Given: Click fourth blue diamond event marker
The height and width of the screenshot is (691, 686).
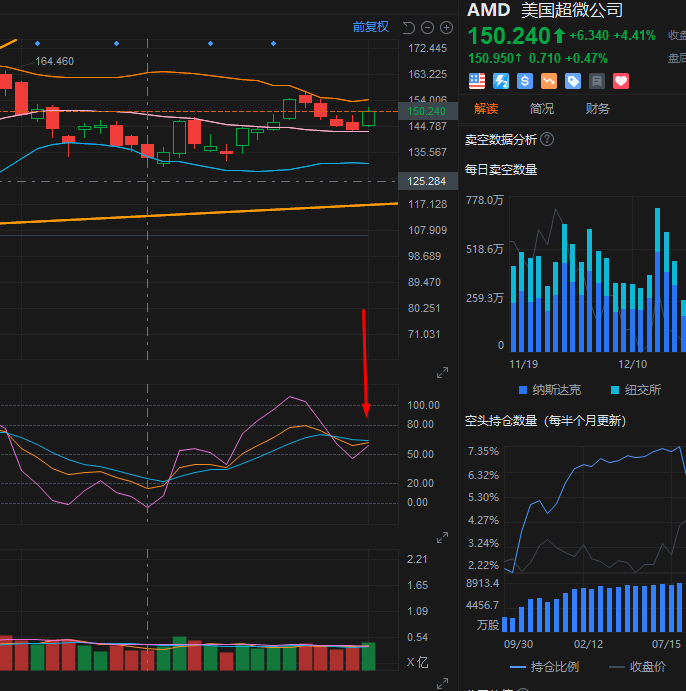Looking at the screenshot, I should [274, 43].
